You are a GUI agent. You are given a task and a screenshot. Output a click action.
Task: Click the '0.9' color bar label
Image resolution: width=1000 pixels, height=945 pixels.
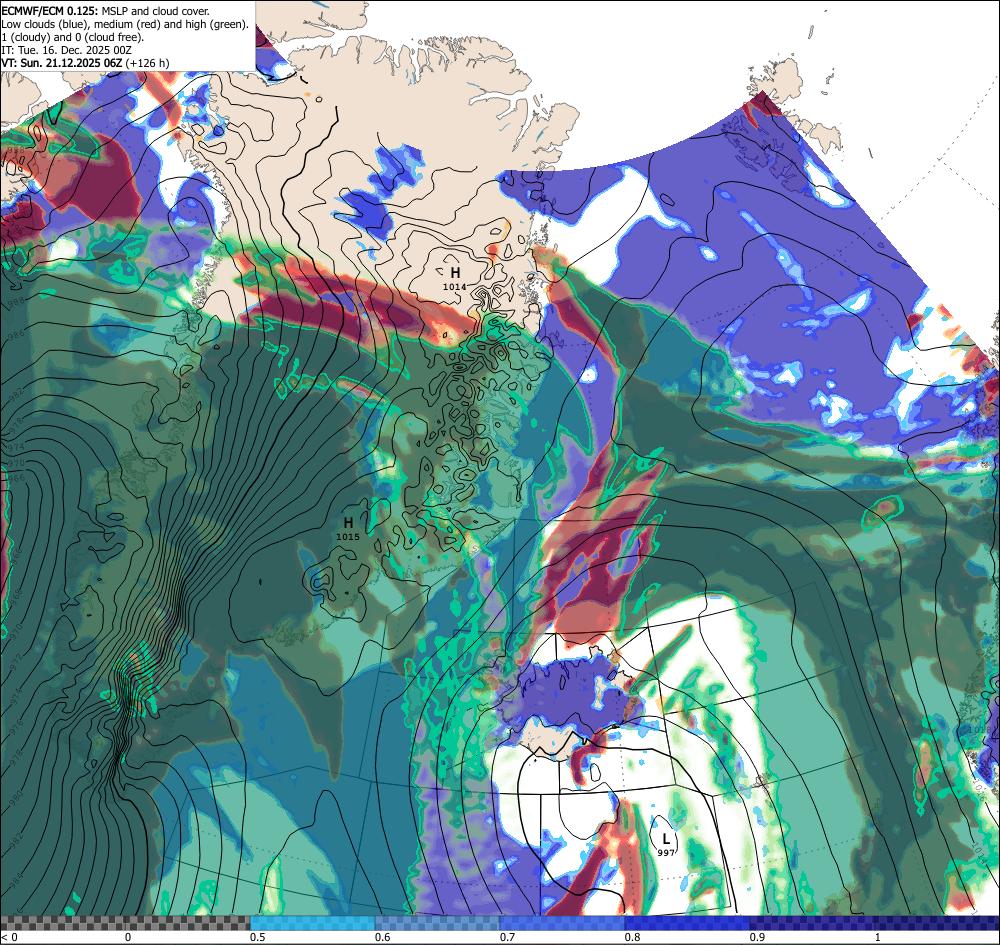tap(758, 937)
